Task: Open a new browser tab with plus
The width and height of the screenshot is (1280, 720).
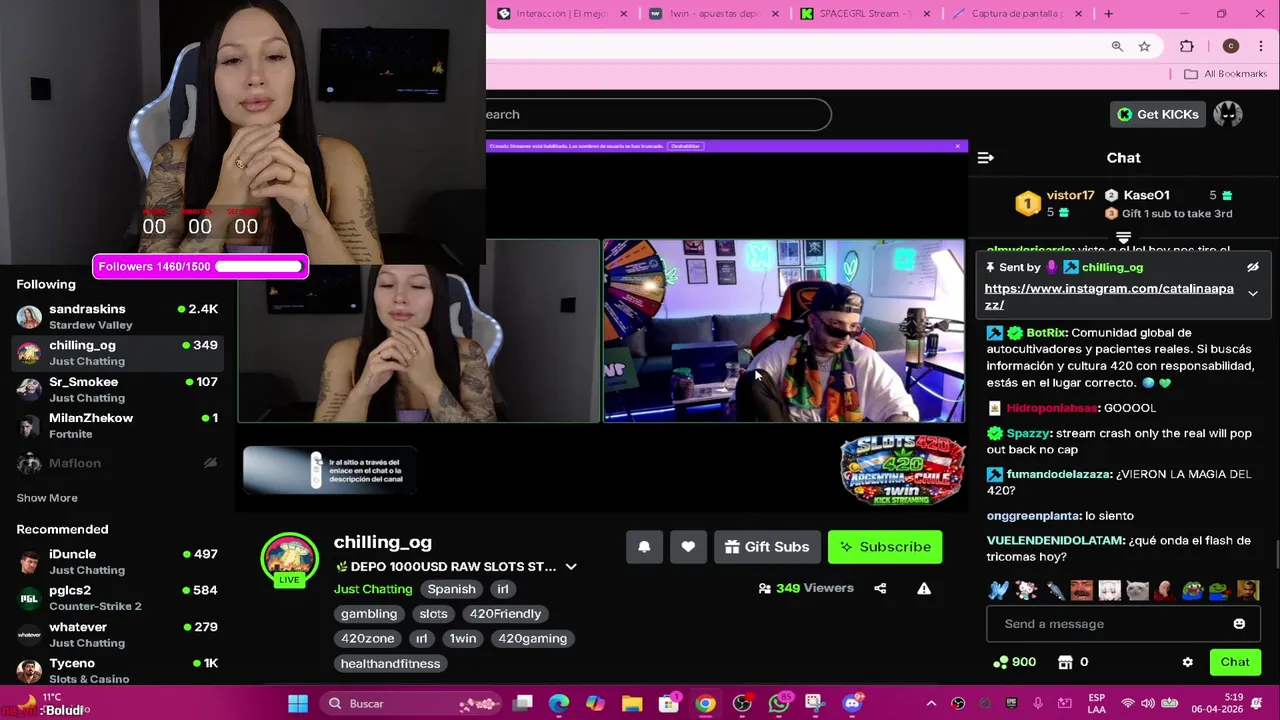Action: pyautogui.click(x=1108, y=14)
